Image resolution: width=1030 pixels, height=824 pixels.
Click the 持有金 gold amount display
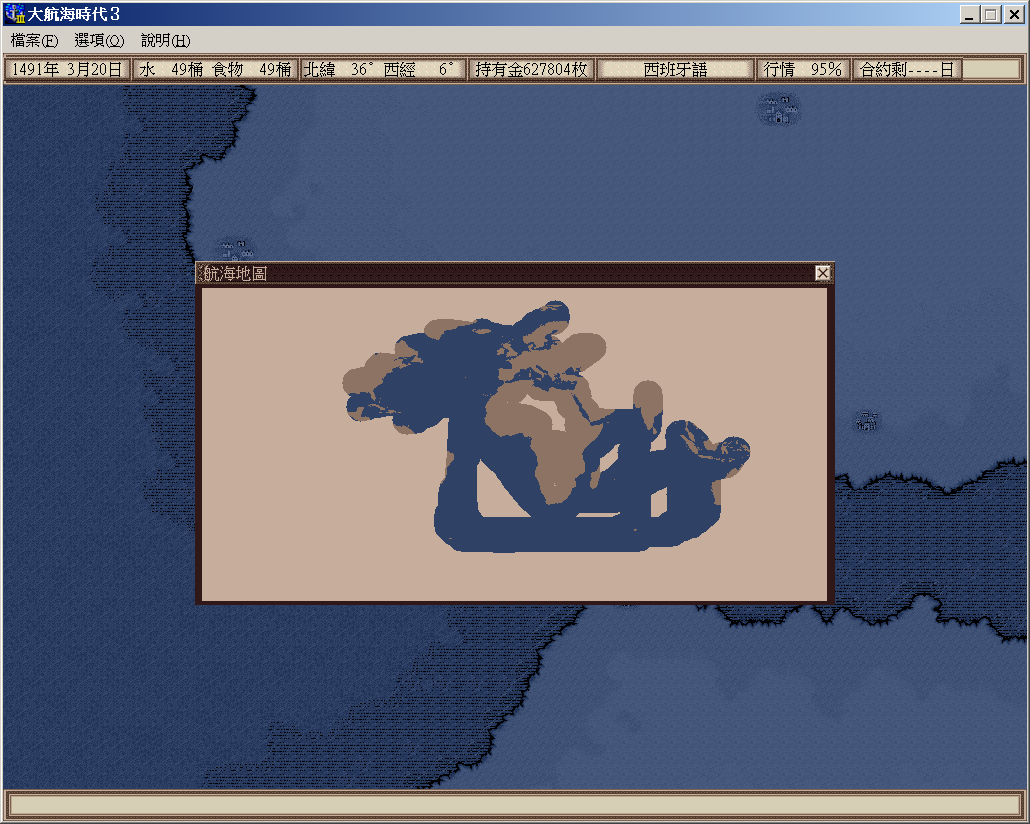[531, 70]
